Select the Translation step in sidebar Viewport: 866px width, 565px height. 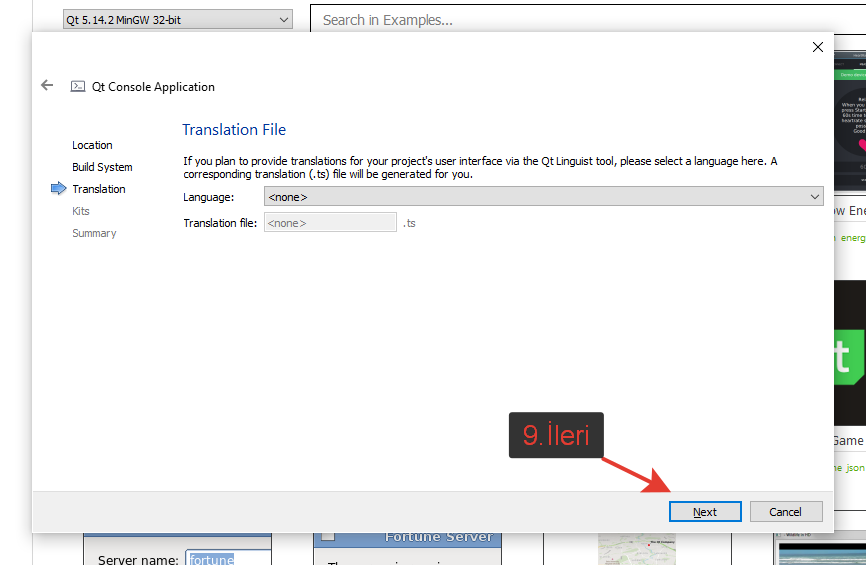[x=99, y=189]
